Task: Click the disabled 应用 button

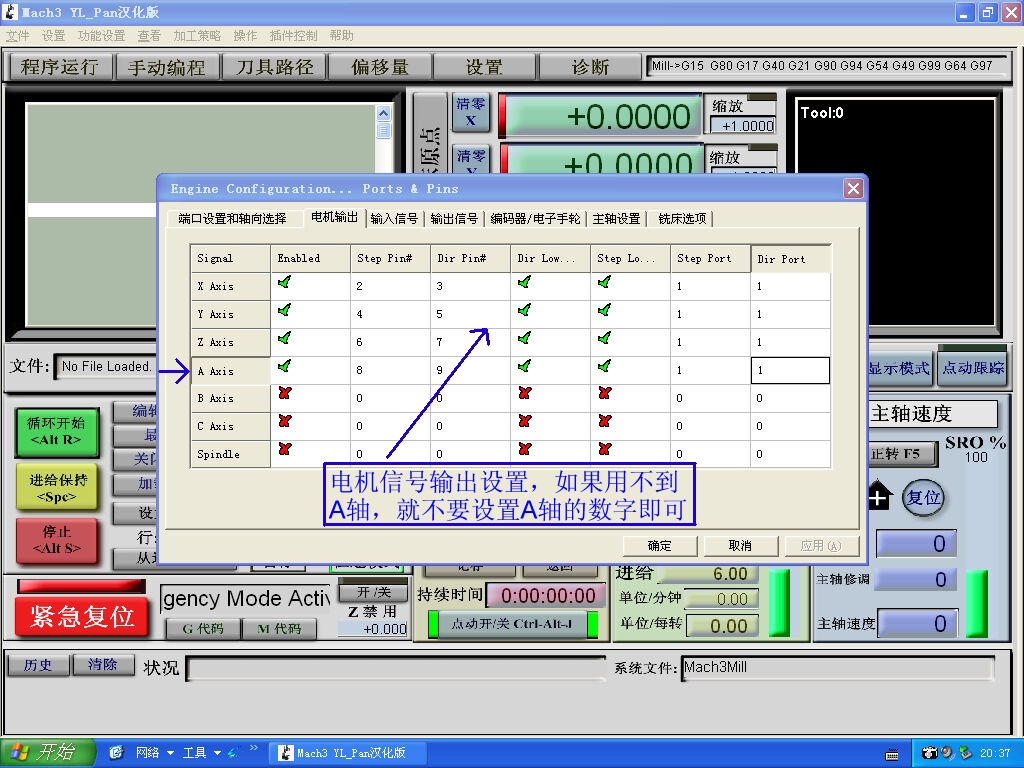Action: point(820,546)
